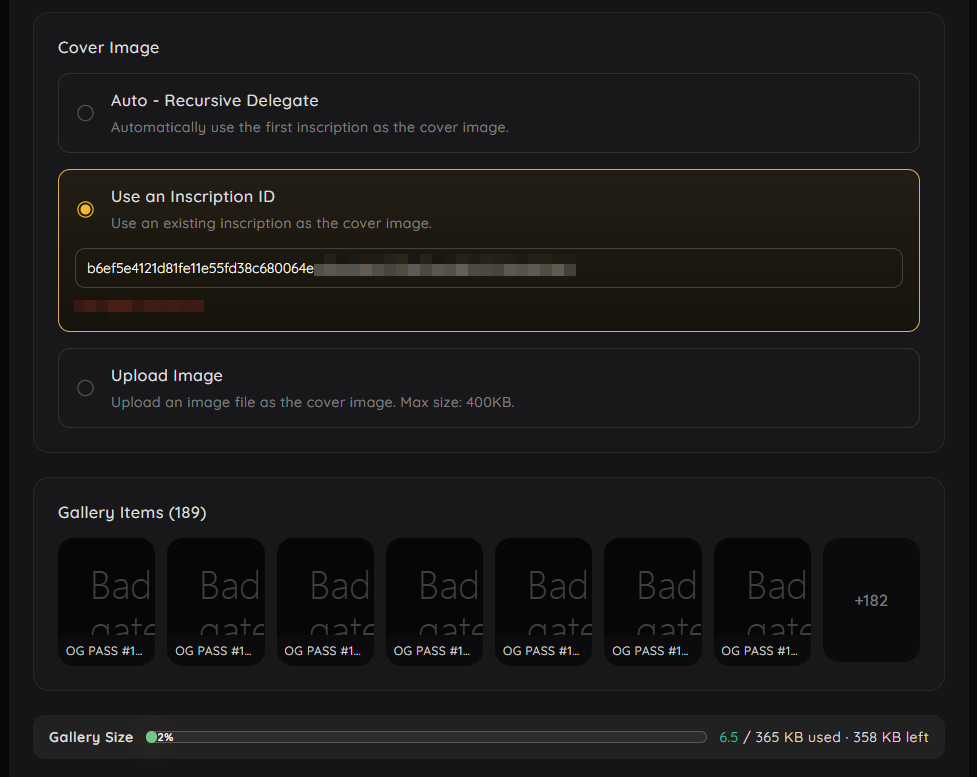Image resolution: width=977 pixels, height=777 pixels.
Task: Click the red error message under the inscription field
Action: click(139, 305)
